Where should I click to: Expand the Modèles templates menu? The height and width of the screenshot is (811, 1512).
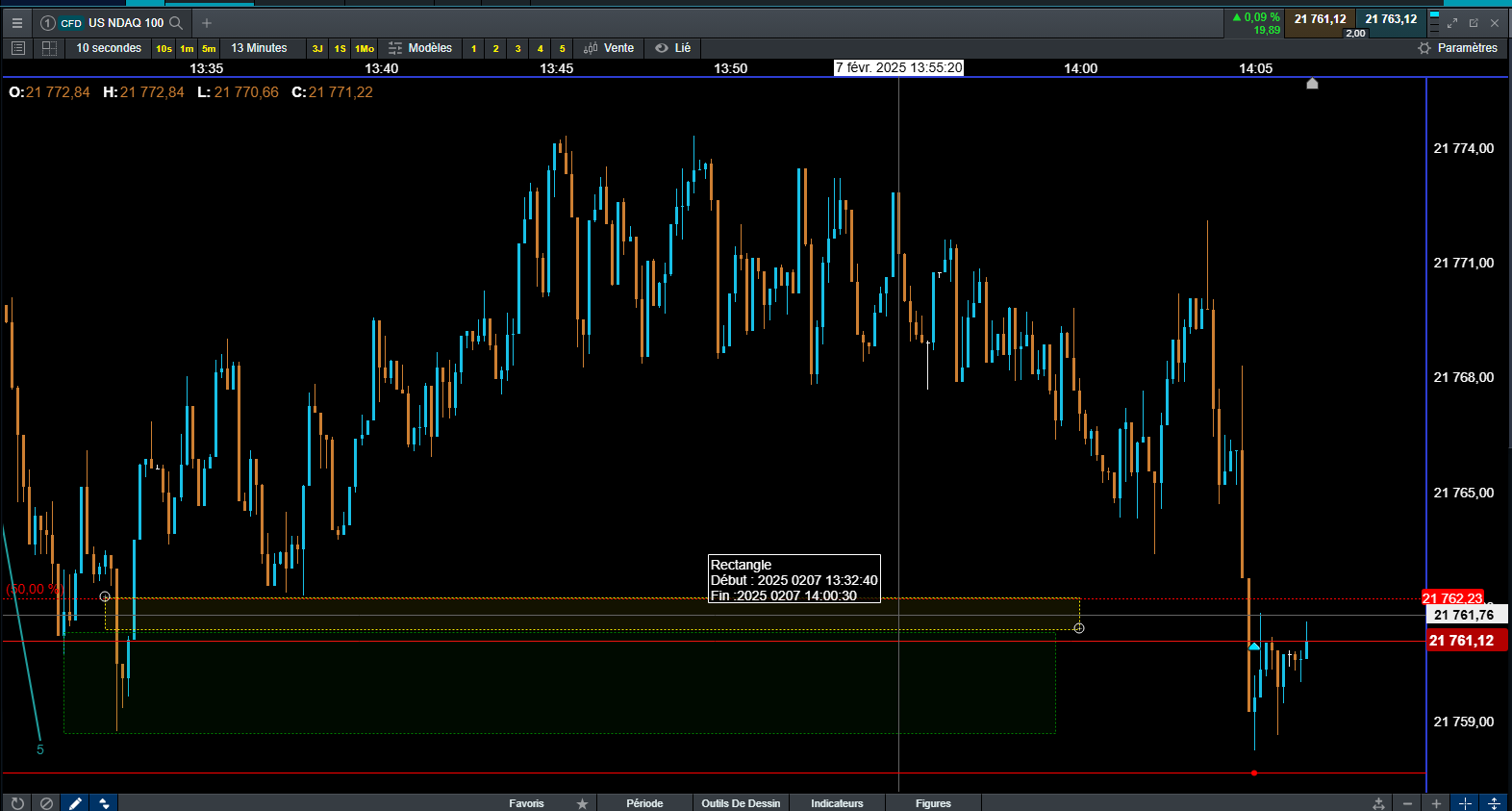[x=420, y=48]
